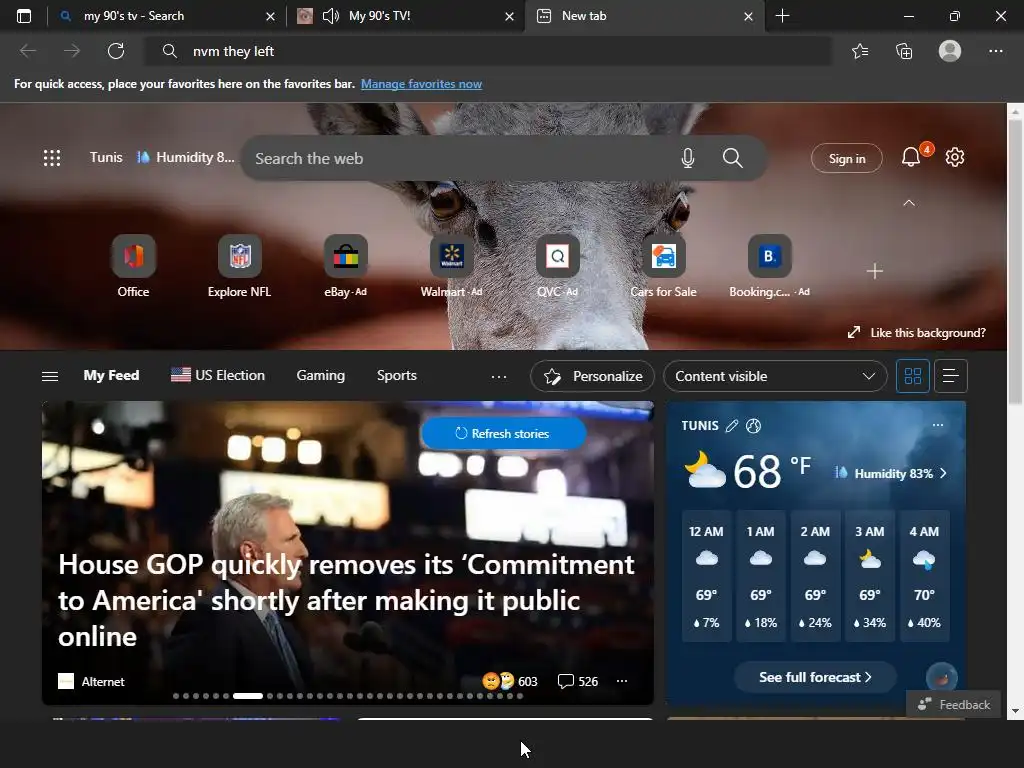Open the feed hamburger menu
The width and height of the screenshot is (1024, 768).
coord(50,376)
